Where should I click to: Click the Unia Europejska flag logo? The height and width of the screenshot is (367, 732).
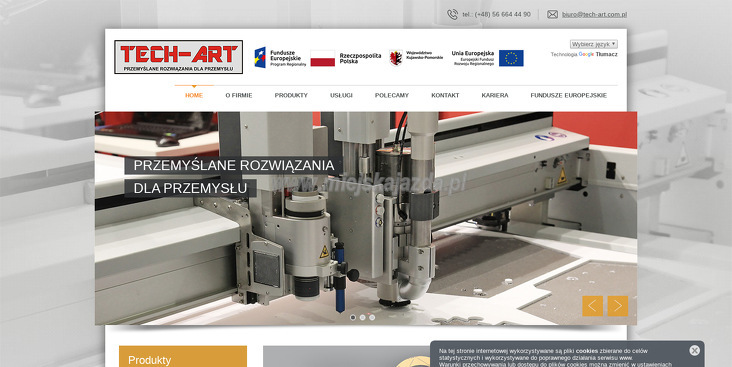[487, 58]
